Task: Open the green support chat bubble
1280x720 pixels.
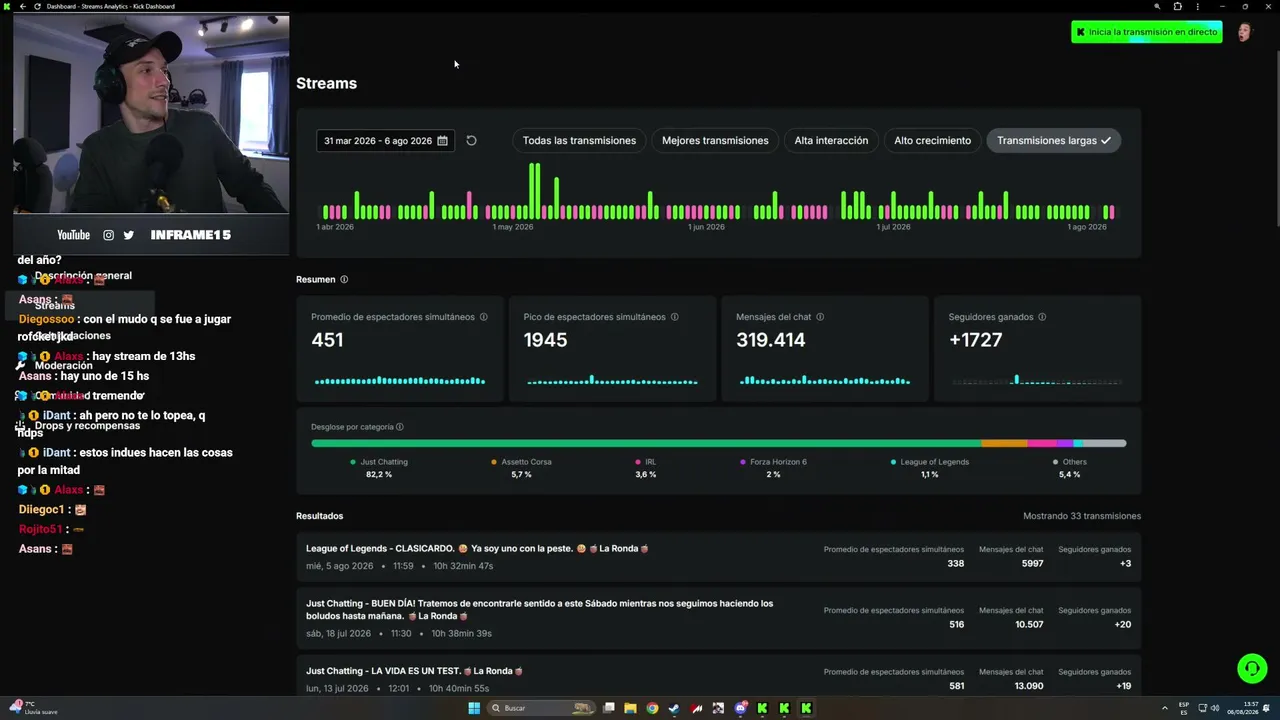Action: coord(1251,667)
